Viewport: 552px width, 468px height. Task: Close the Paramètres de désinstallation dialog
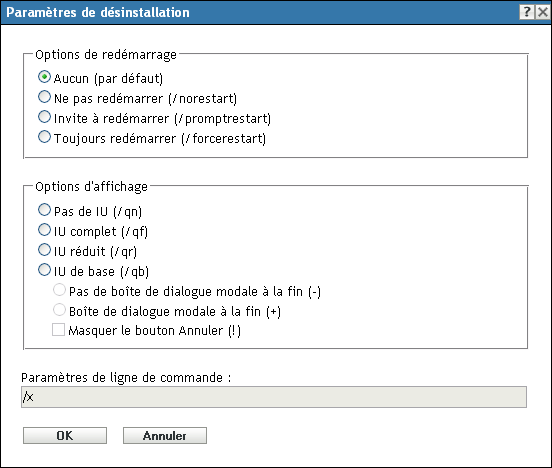tap(542, 12)
